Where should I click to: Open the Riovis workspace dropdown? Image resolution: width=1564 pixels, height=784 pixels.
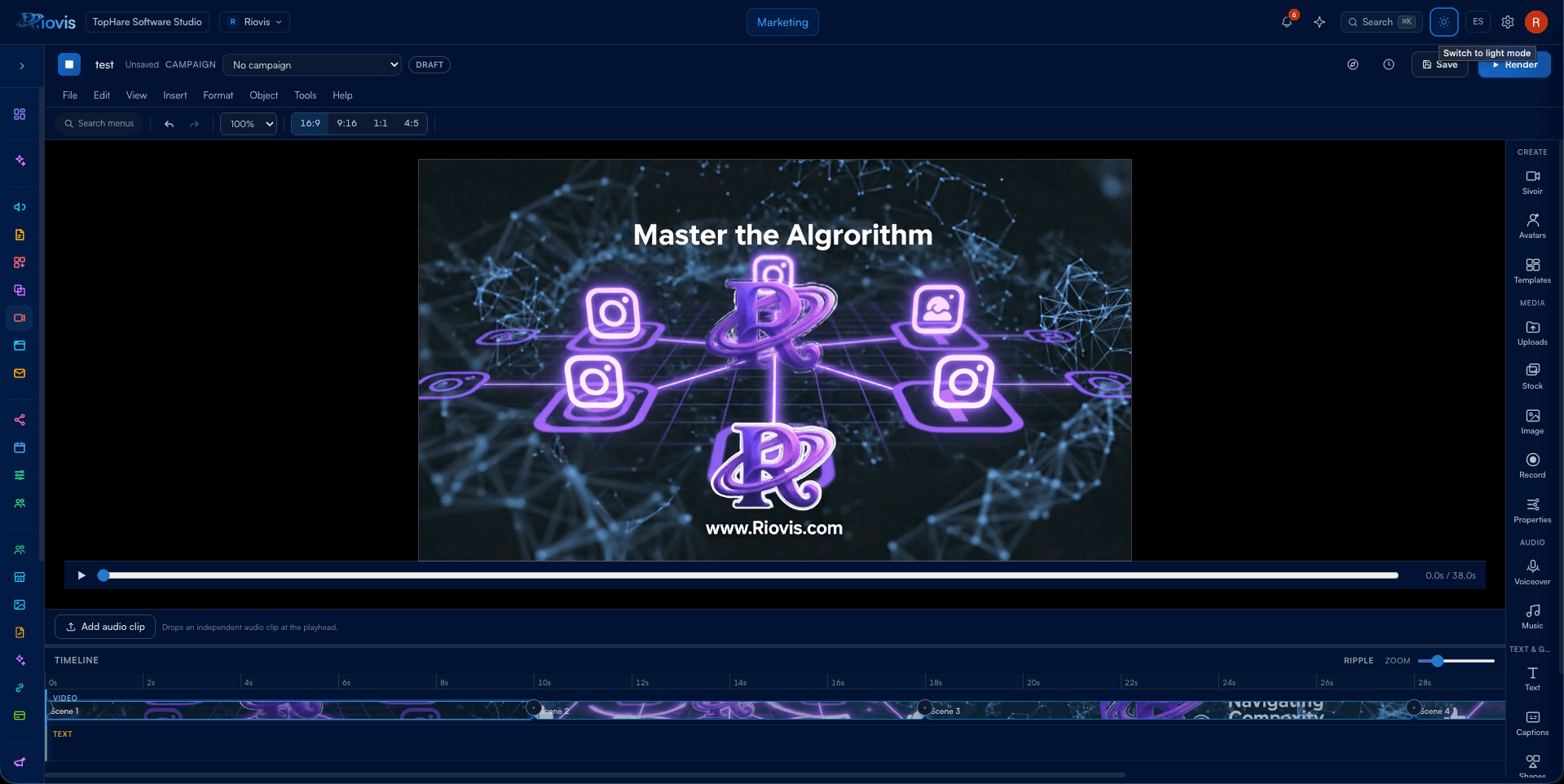(x=254, y=22)
